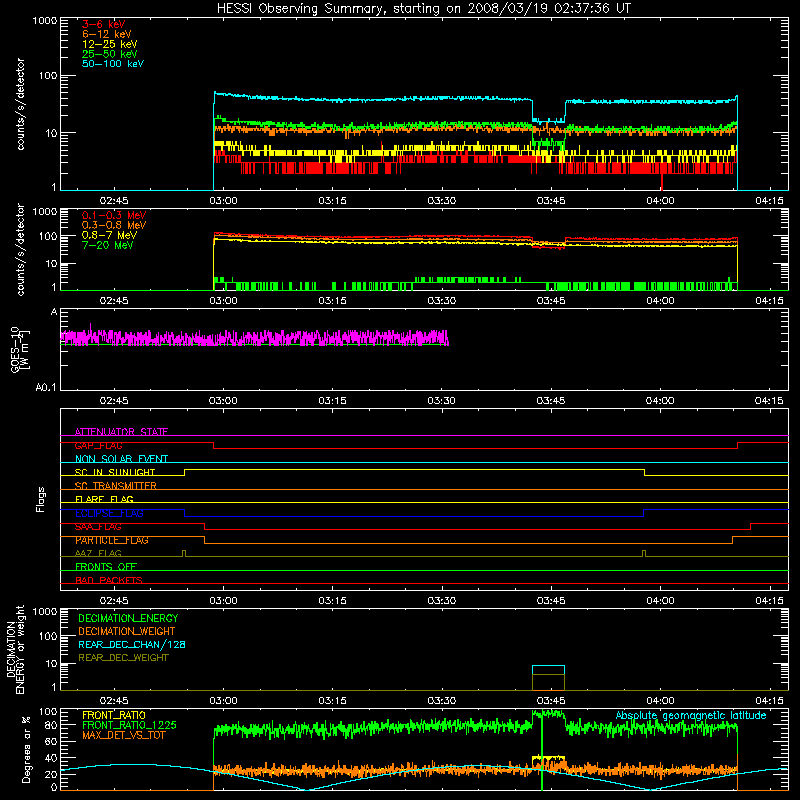Click the DECIMATION ENERGY or weight axis label
Screen dimensions: 800x800
pyautogui.click(x=15, y=649)
